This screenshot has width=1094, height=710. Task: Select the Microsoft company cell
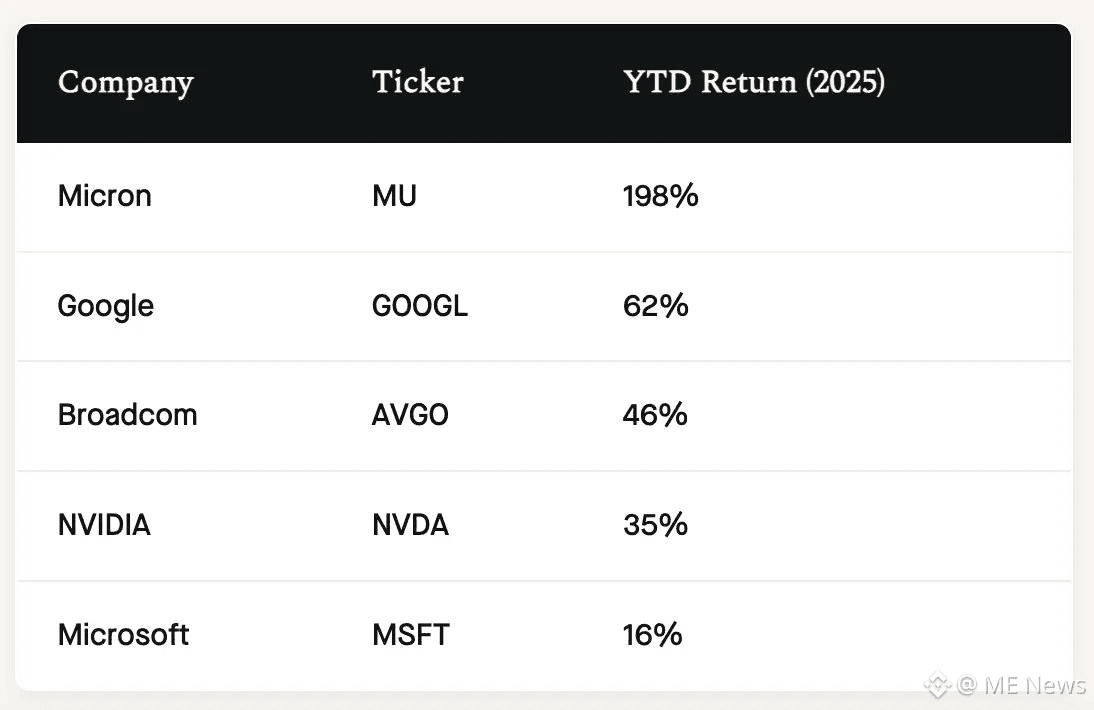click(x=123, y=635)
